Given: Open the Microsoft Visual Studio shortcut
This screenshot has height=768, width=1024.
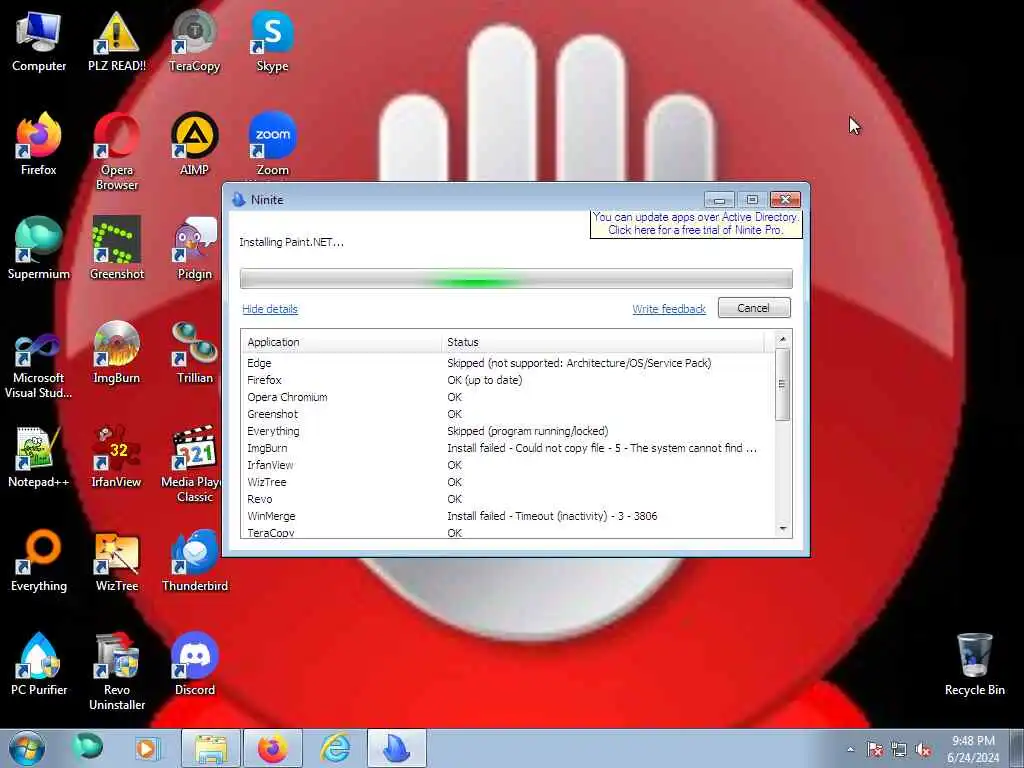Looking at the screenshot, I should tap(39, 366).
